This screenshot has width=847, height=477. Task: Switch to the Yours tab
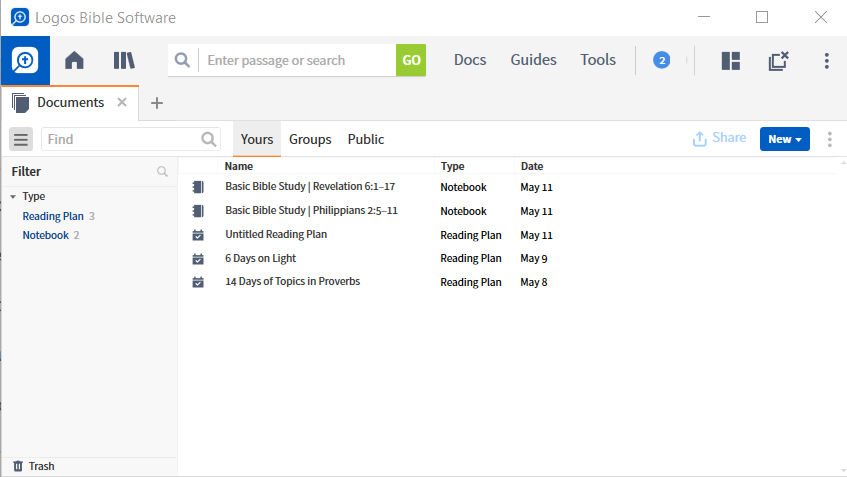(x=257, y=139)
